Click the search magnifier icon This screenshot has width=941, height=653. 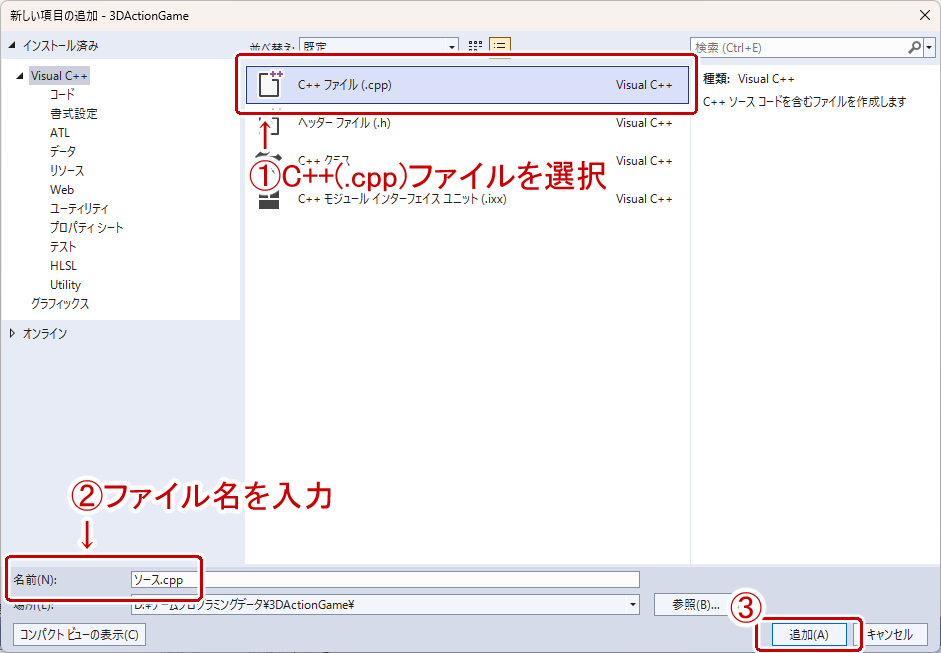[x=914, y=46]
